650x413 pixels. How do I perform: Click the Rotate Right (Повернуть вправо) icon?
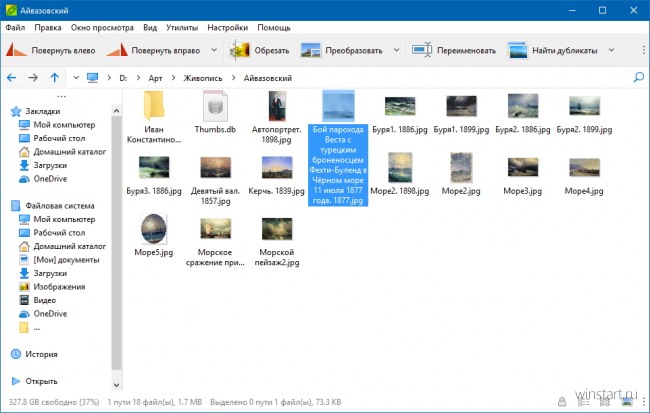click(117, 50)
